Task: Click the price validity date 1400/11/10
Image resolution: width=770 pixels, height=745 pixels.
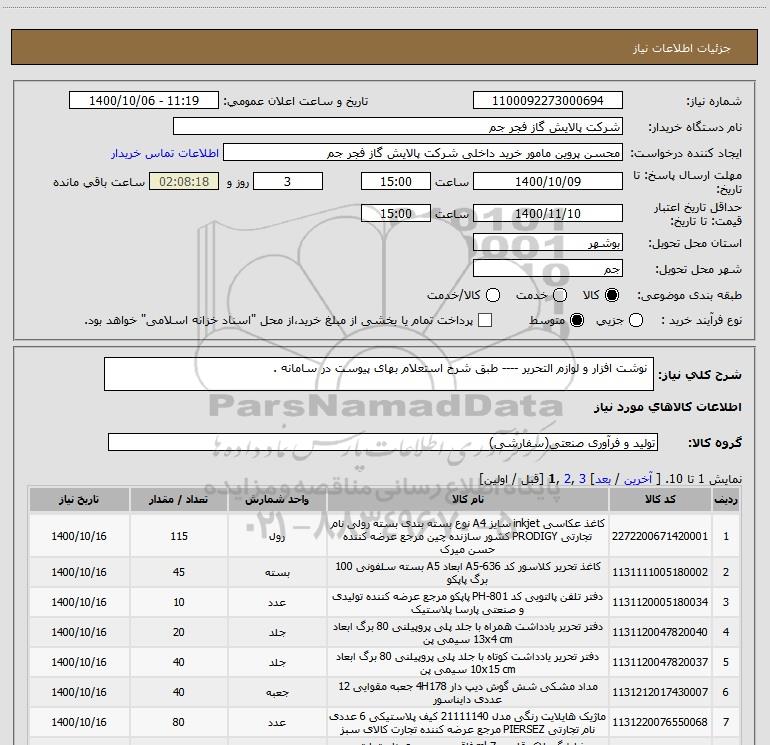Action: click(548, 213)
